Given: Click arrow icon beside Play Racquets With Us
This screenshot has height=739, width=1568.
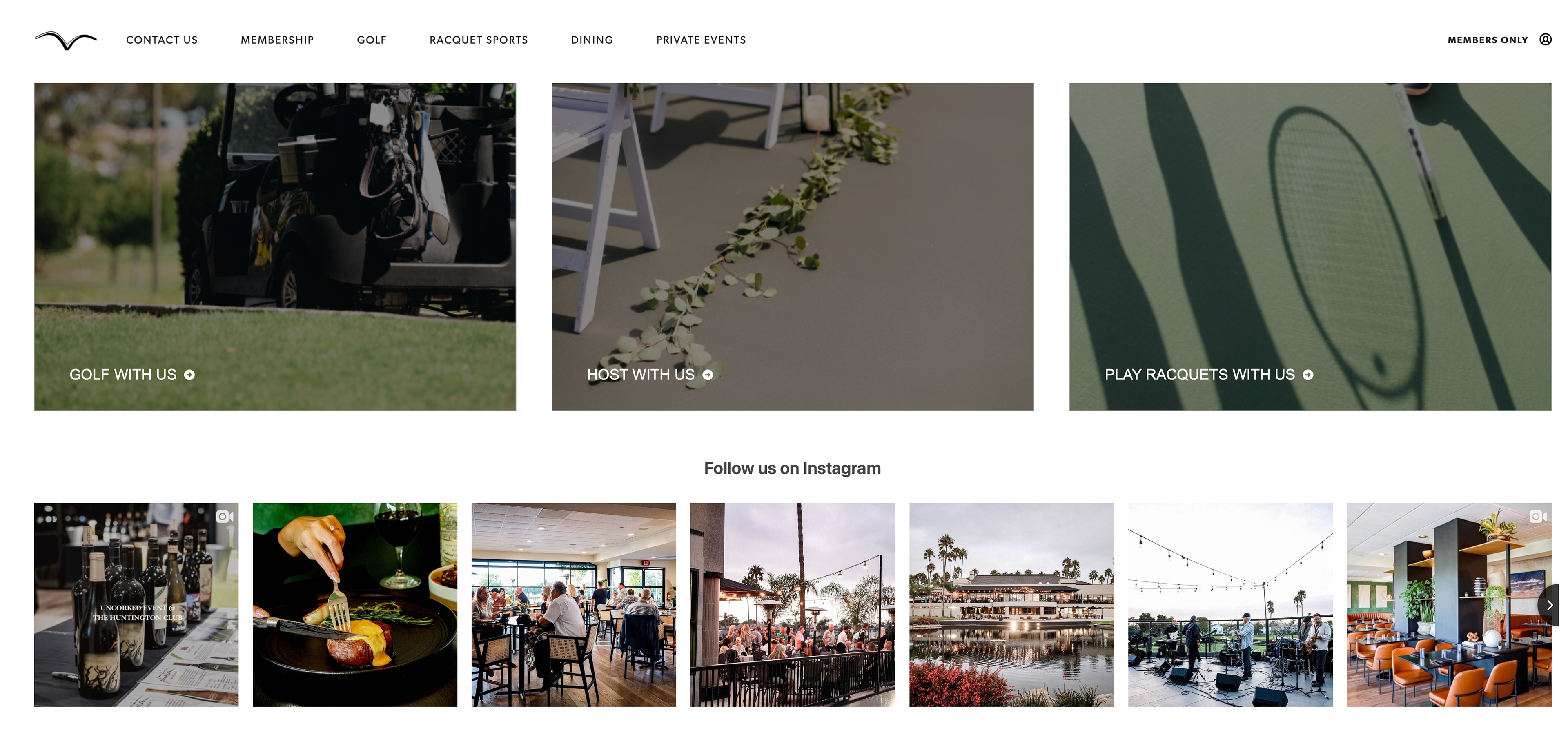Looking at the screenshot, I should [1307, 375].
